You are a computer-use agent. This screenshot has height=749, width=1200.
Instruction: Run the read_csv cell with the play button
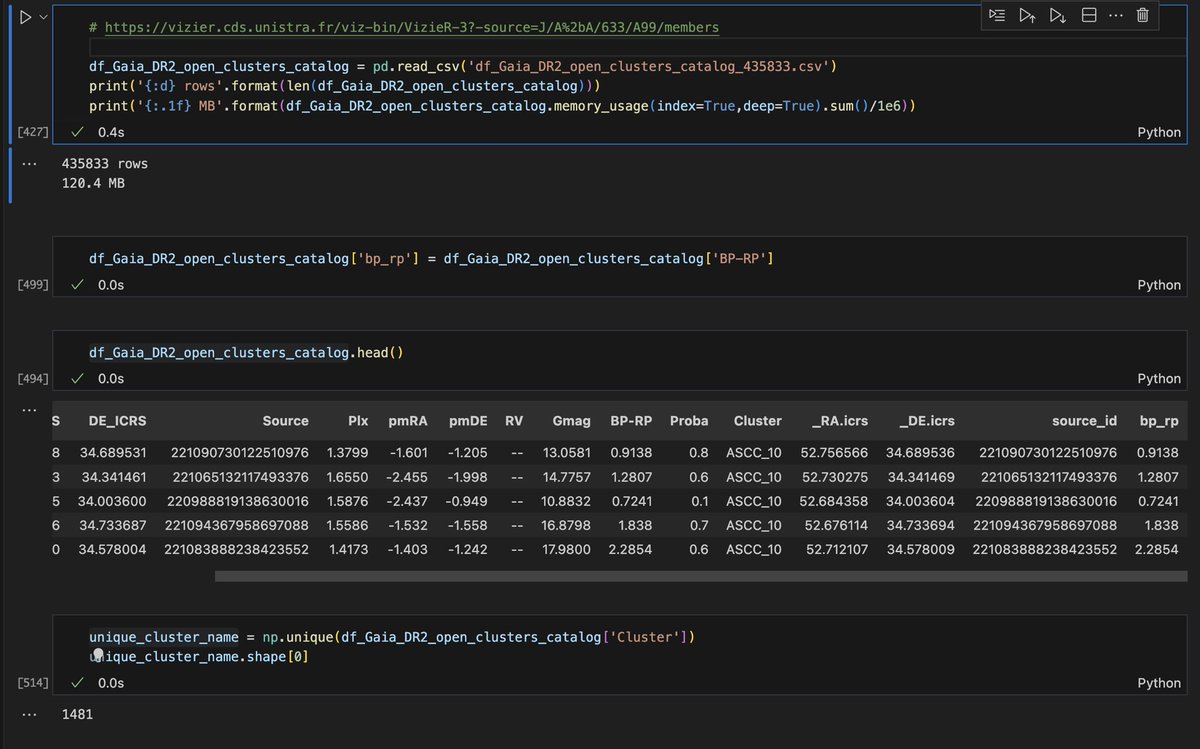26,18
